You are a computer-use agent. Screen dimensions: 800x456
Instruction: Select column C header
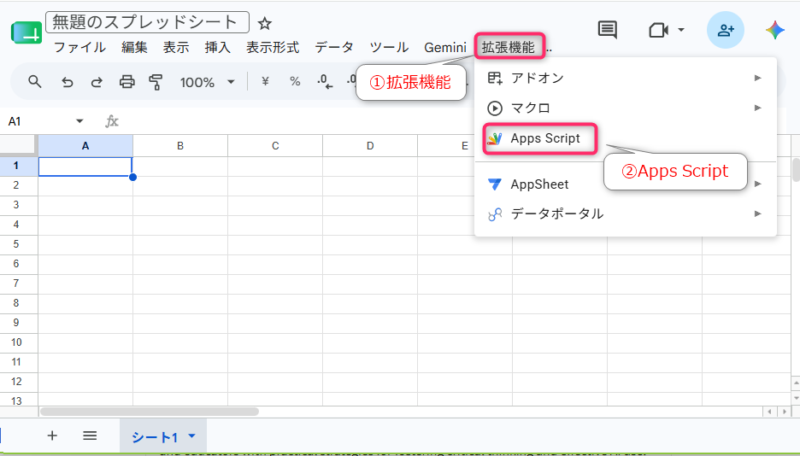pyautogui.click(x=275, y=146)
